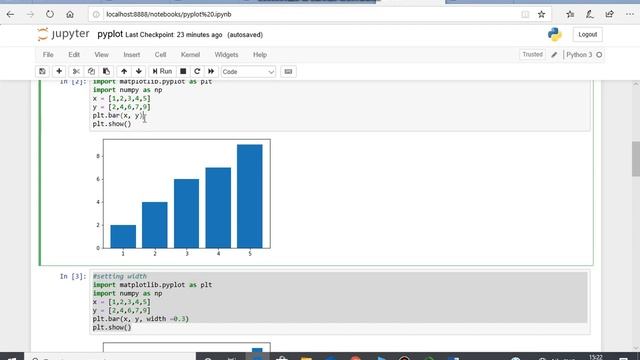Click the Logout button
The image size is (640, 360).
point(587,35)
